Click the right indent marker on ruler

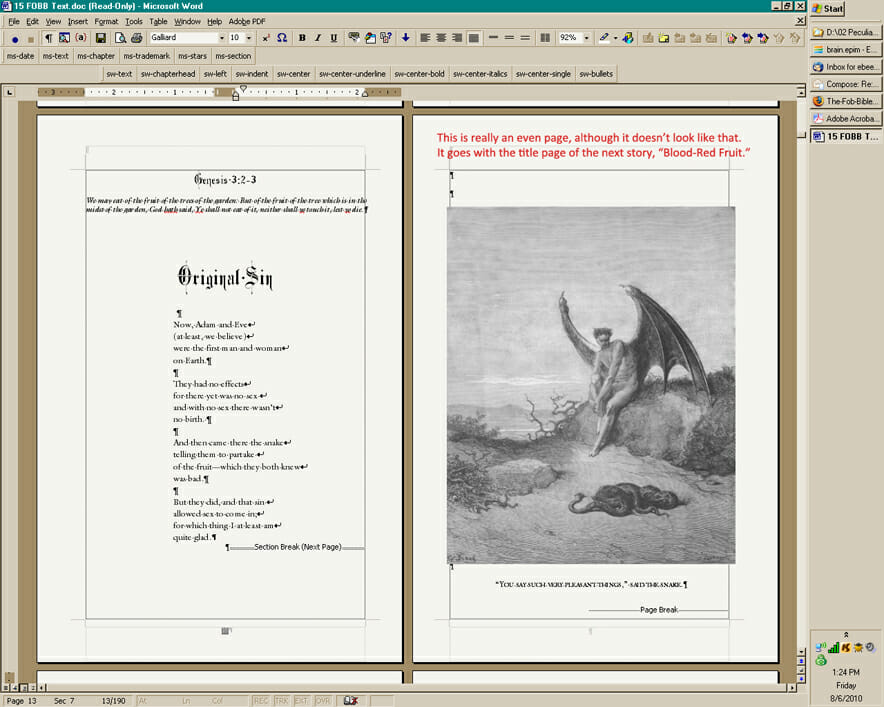point(365,94)
